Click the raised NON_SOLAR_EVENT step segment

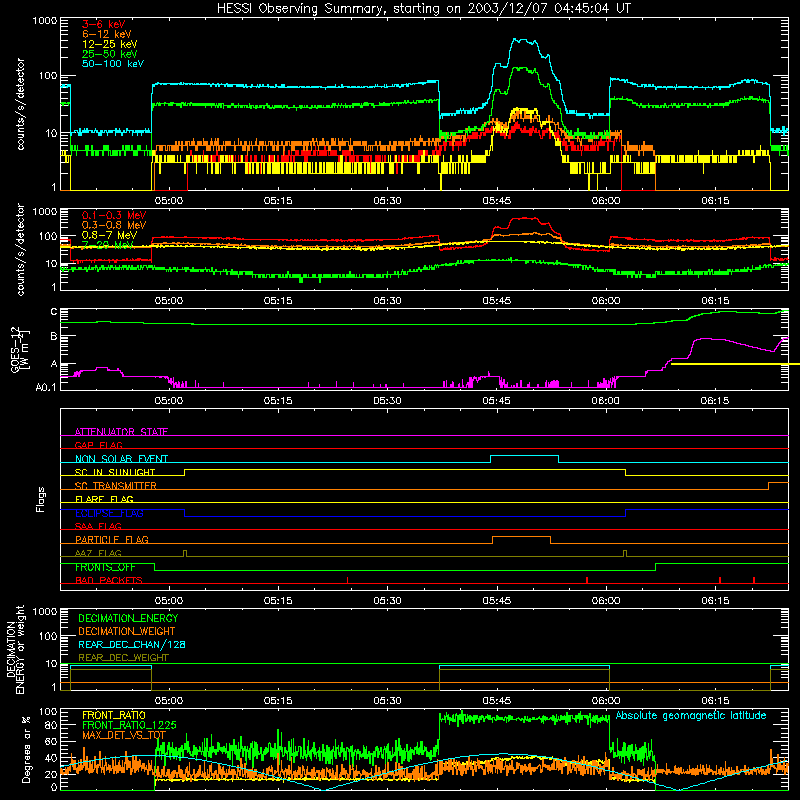524,456
